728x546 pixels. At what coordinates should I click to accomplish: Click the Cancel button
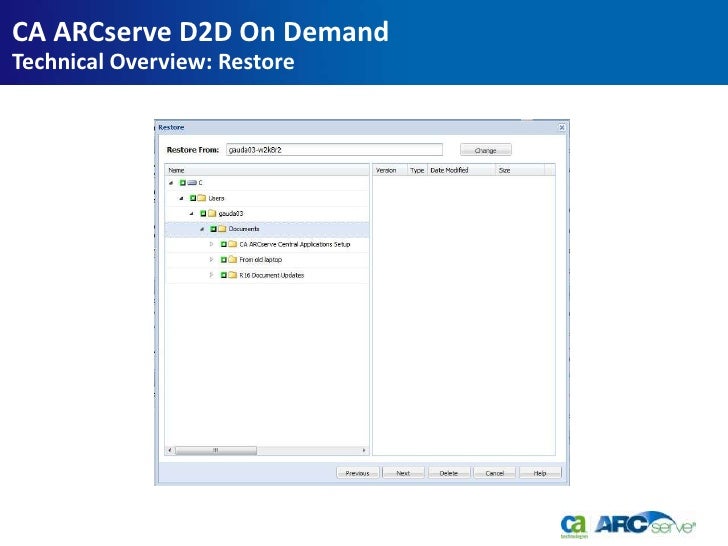tap(494, 473)
